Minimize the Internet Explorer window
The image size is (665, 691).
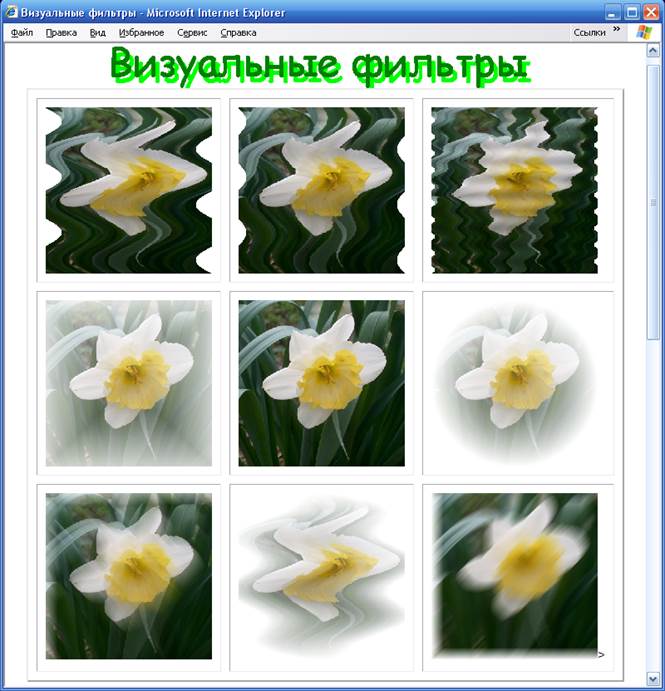tap(612, 12)
